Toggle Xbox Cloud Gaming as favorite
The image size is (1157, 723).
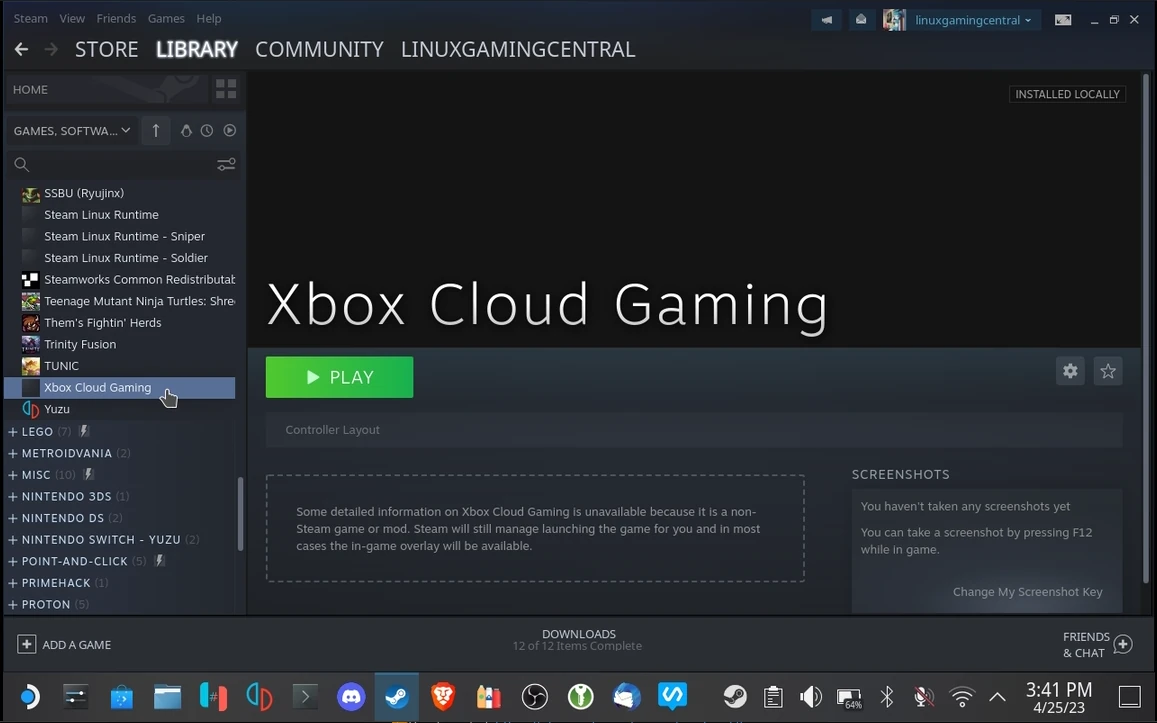tap(1108, 371)
